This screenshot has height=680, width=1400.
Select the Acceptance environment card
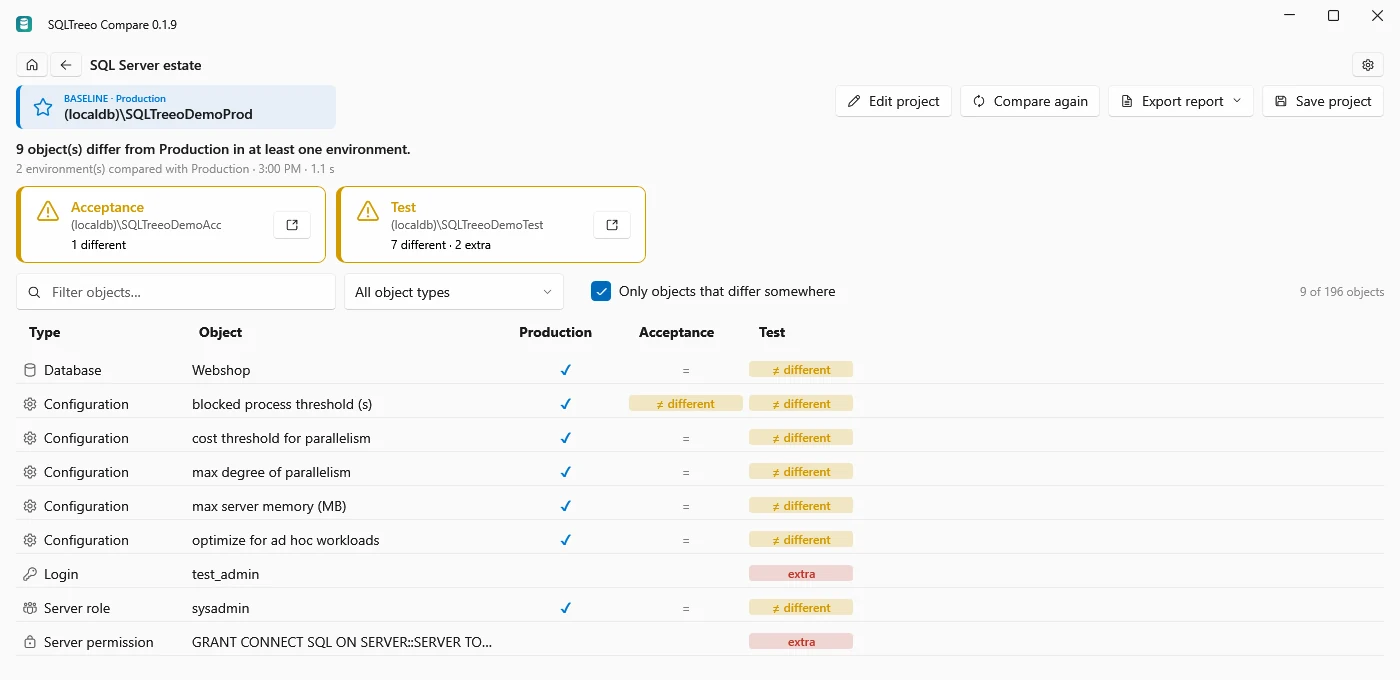point(171,225)
